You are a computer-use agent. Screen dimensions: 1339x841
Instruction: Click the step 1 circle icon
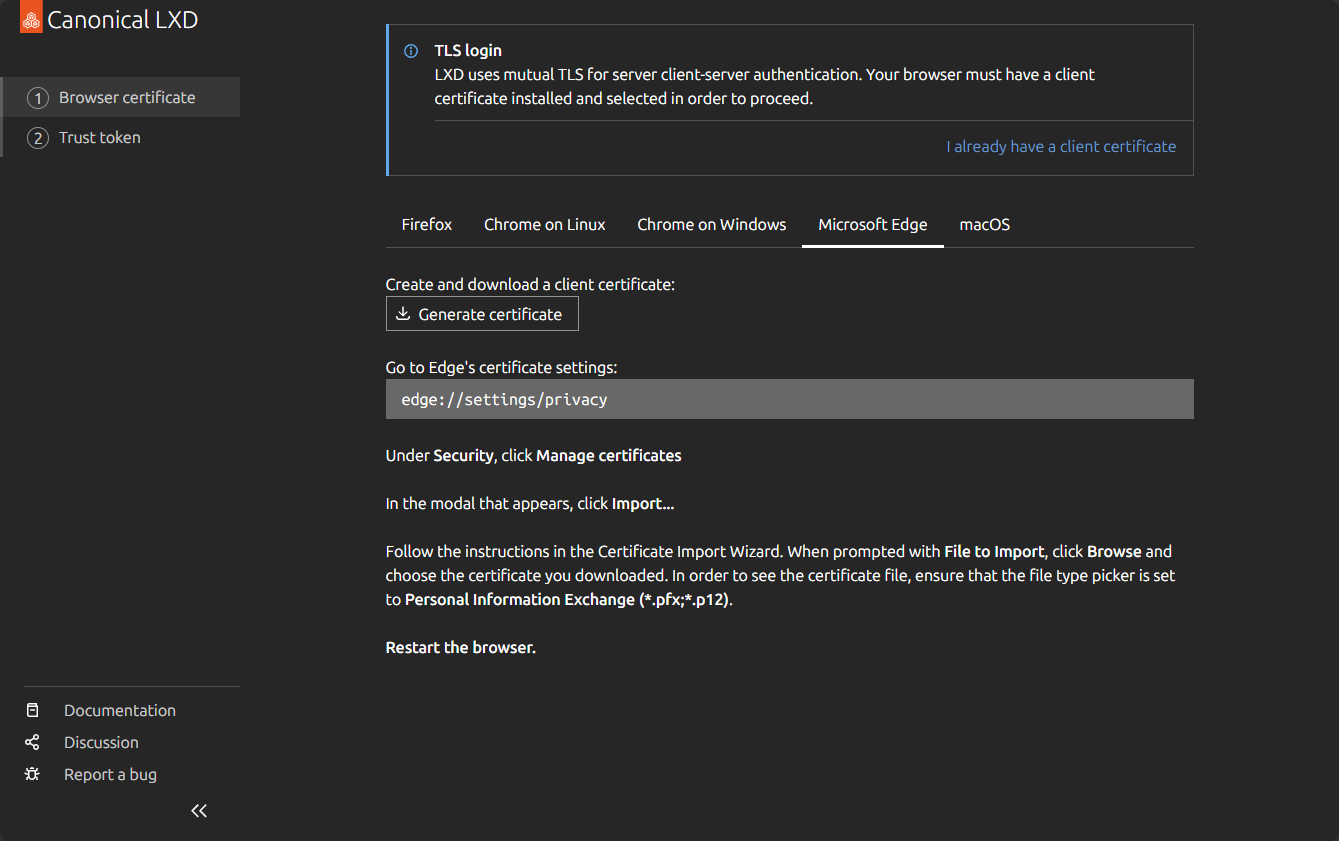pyautogui.click(x=38, y=98)
